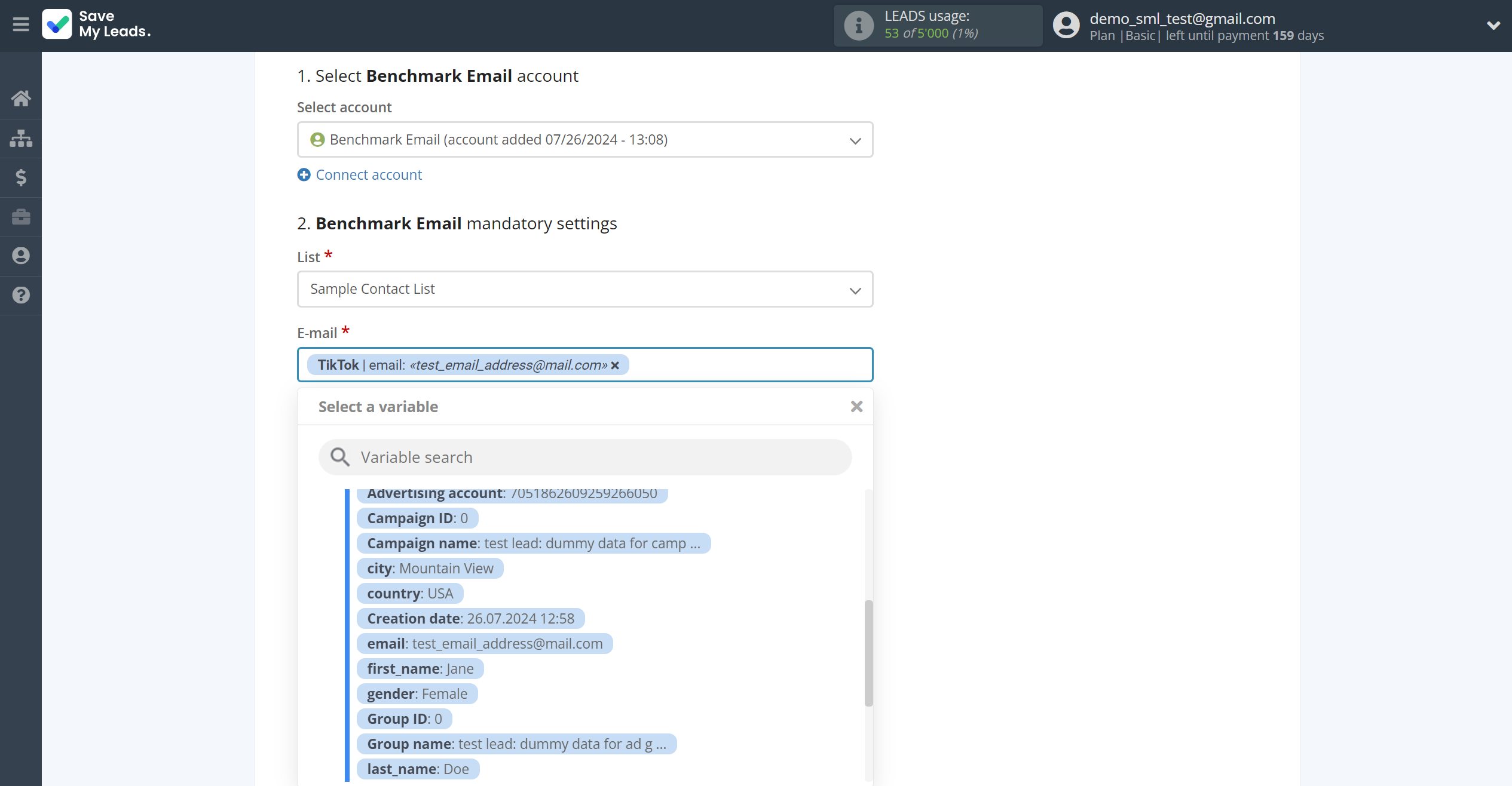Click the 53 of 5'000 usage text
The width and height of the screenshot is (1512, 786).
[931, 33]
